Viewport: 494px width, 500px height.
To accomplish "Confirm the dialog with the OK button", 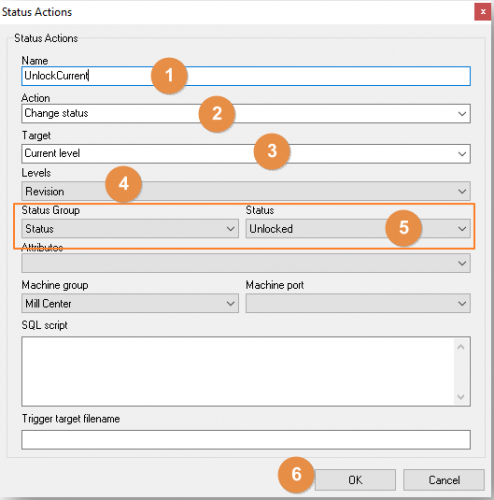I will click(355, 480).
